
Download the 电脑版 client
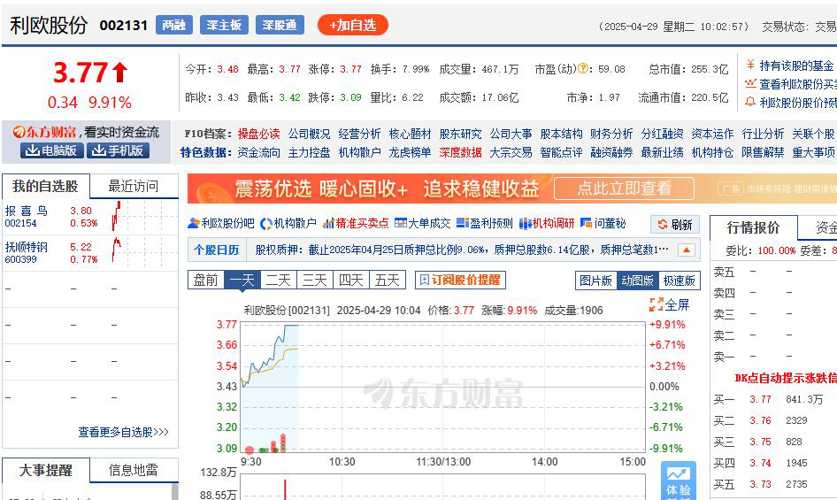point(51,151)
